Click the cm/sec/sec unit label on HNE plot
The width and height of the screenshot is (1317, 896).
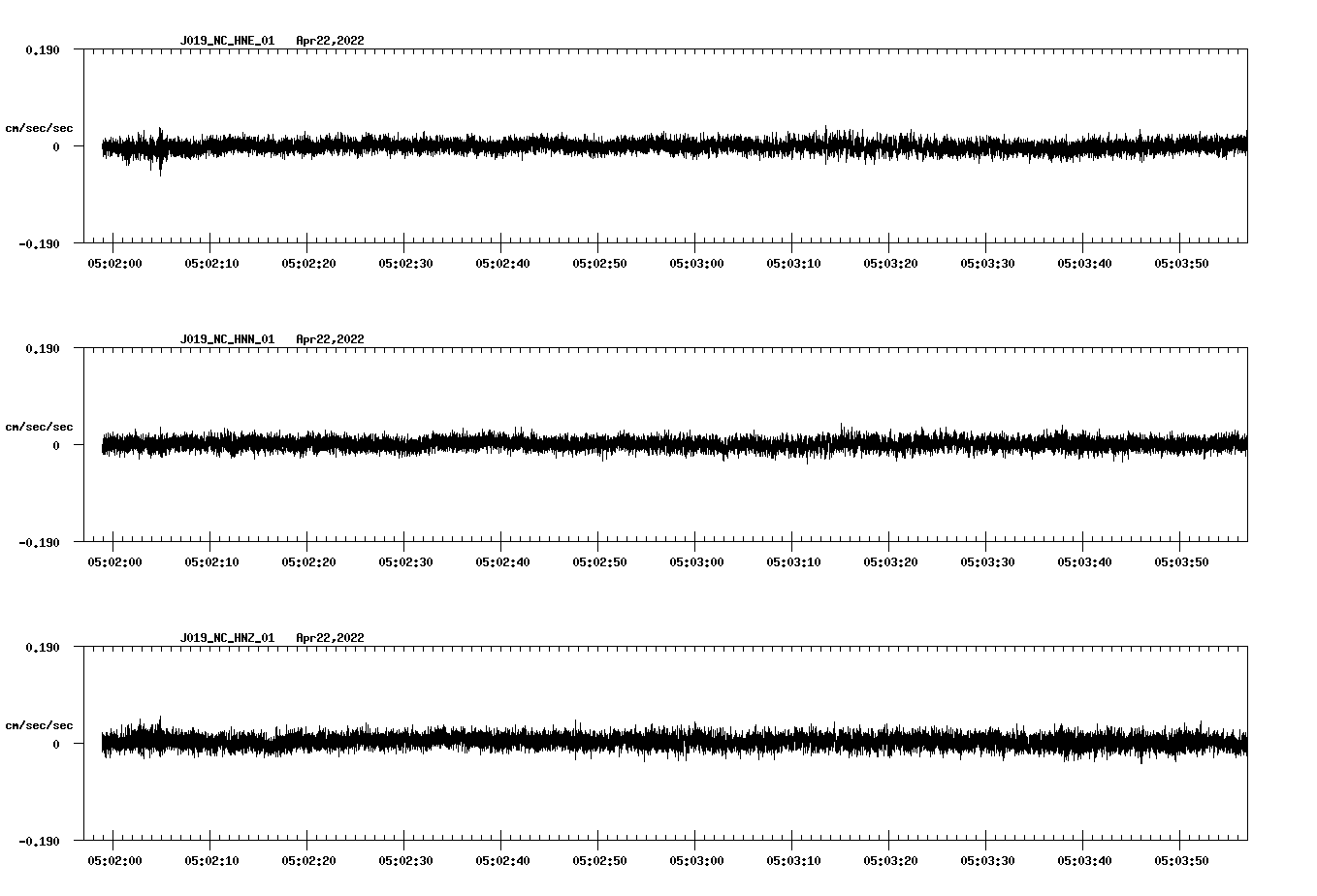point(39,128)
